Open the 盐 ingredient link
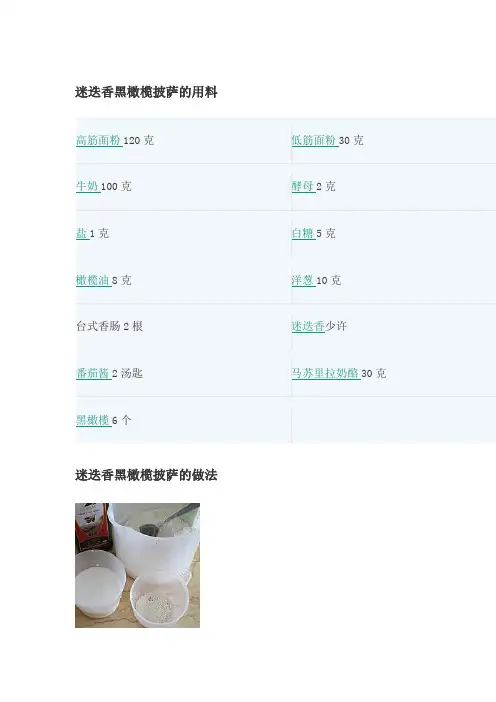 82,233
